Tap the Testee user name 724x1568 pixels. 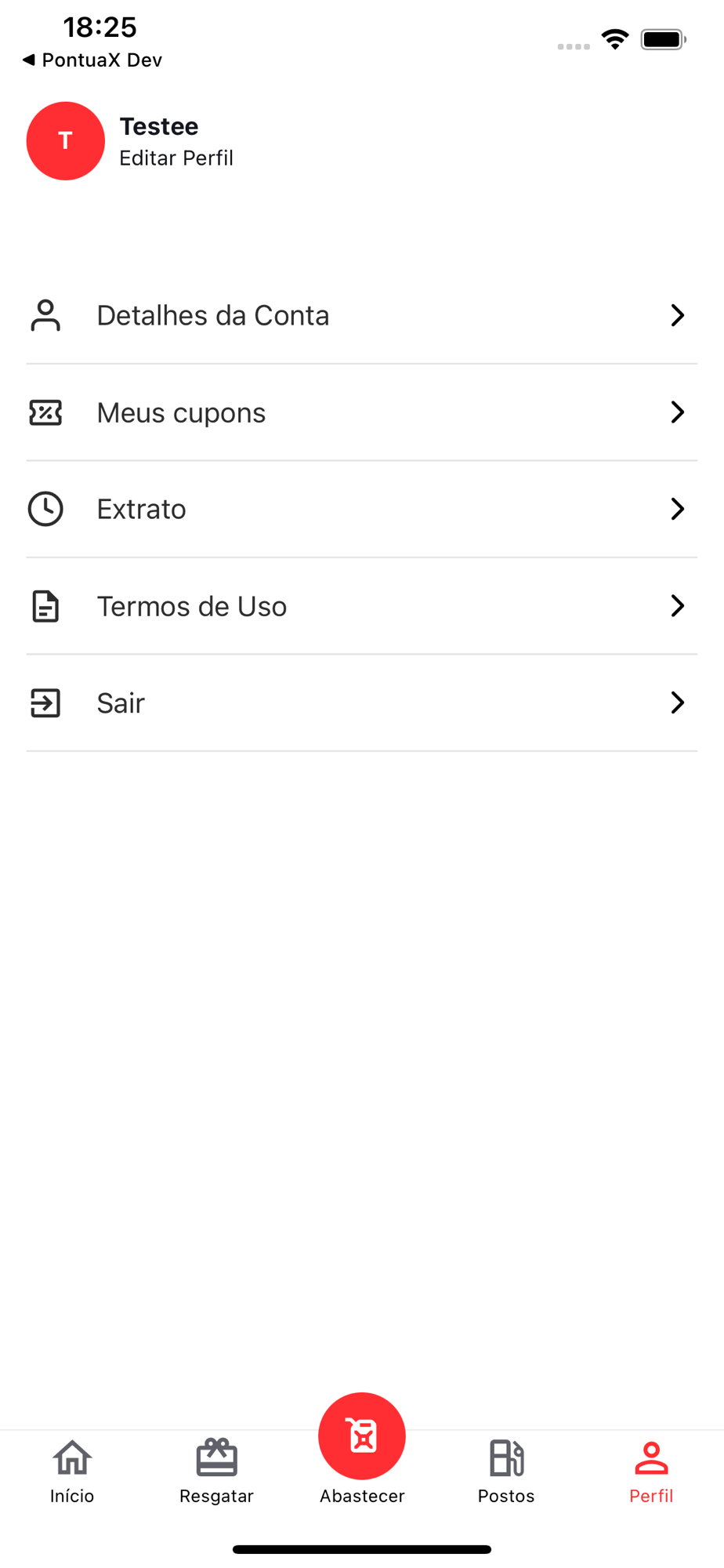coord(159,126)
